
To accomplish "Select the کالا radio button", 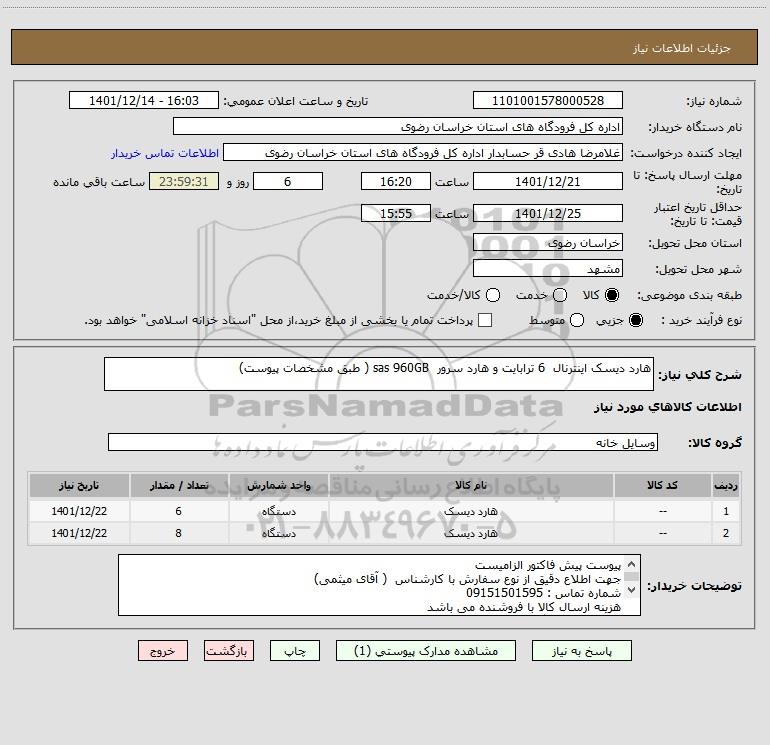I will click(x=612, y=295).
